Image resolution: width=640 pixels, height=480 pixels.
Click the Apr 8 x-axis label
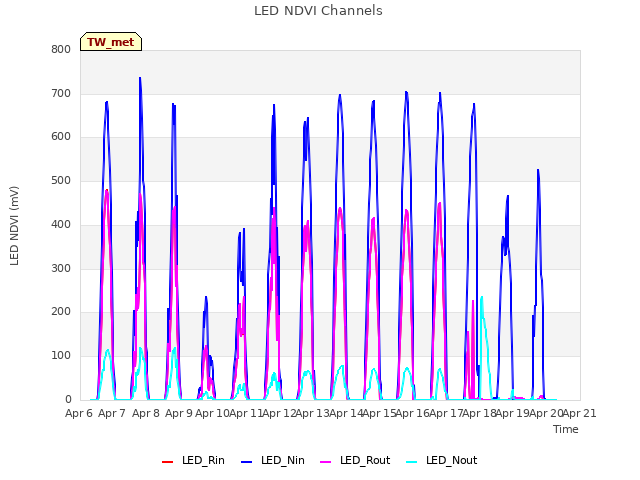(146, 413)
